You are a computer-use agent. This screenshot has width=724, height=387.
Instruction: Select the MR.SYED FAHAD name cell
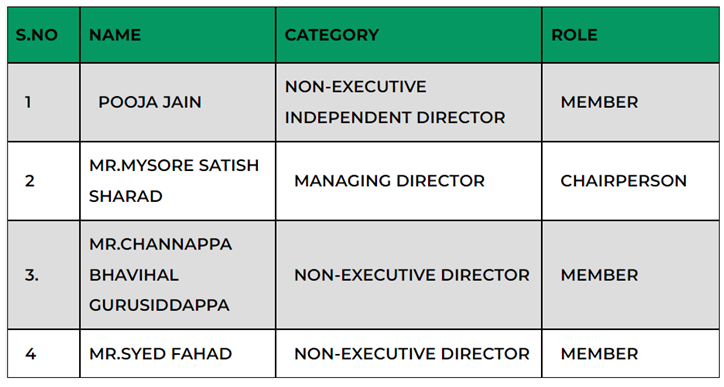pyautogui.click(x=178, y=354)
